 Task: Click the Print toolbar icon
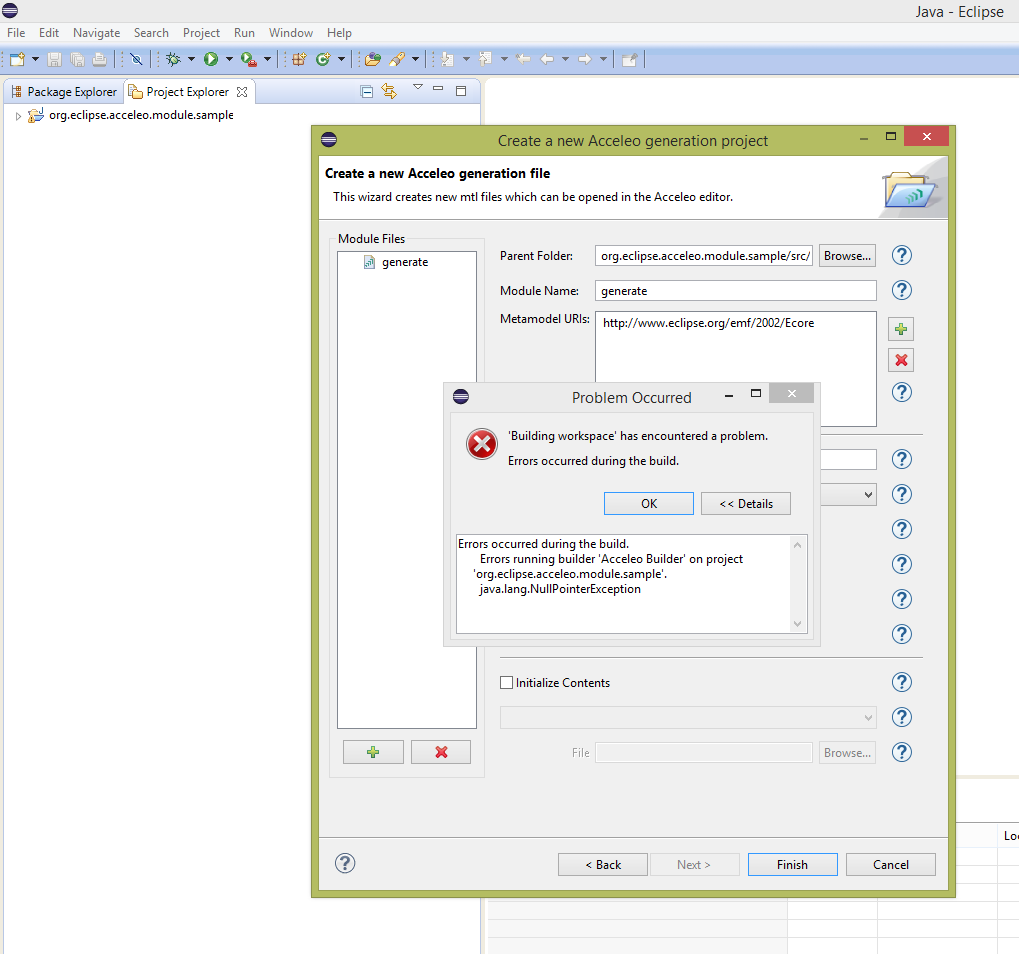click(99, 59)
